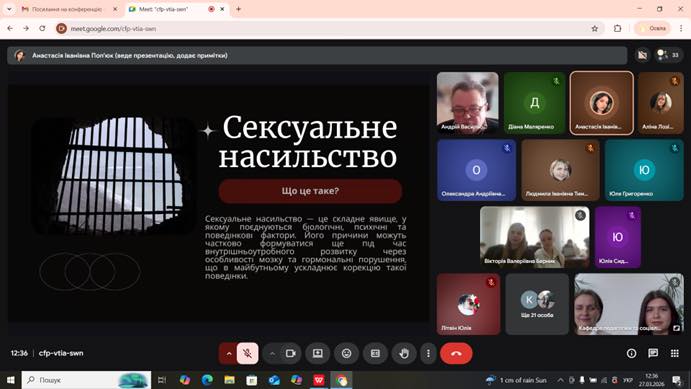Select Діана Маляренко participant tile
This screenshot has width=691, height=389.
pyautogui.click(x=535, y=103)
